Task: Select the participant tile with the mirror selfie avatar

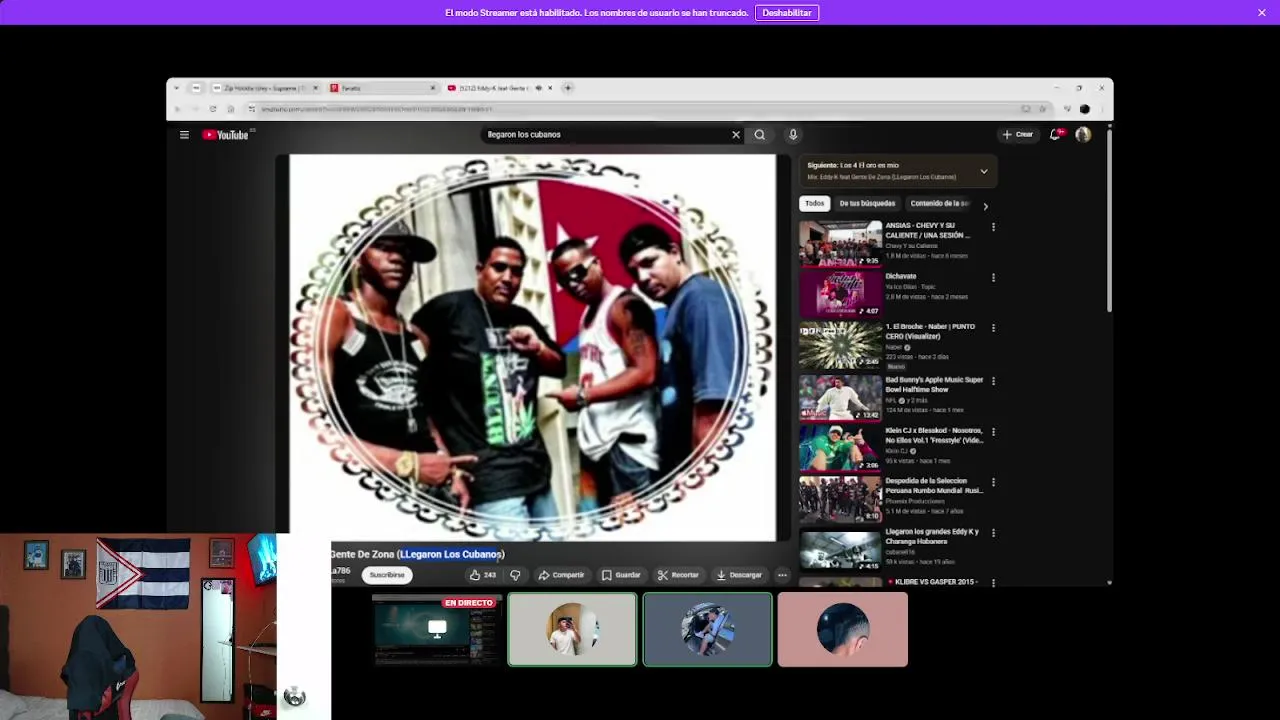Action: tap(572, 629)
